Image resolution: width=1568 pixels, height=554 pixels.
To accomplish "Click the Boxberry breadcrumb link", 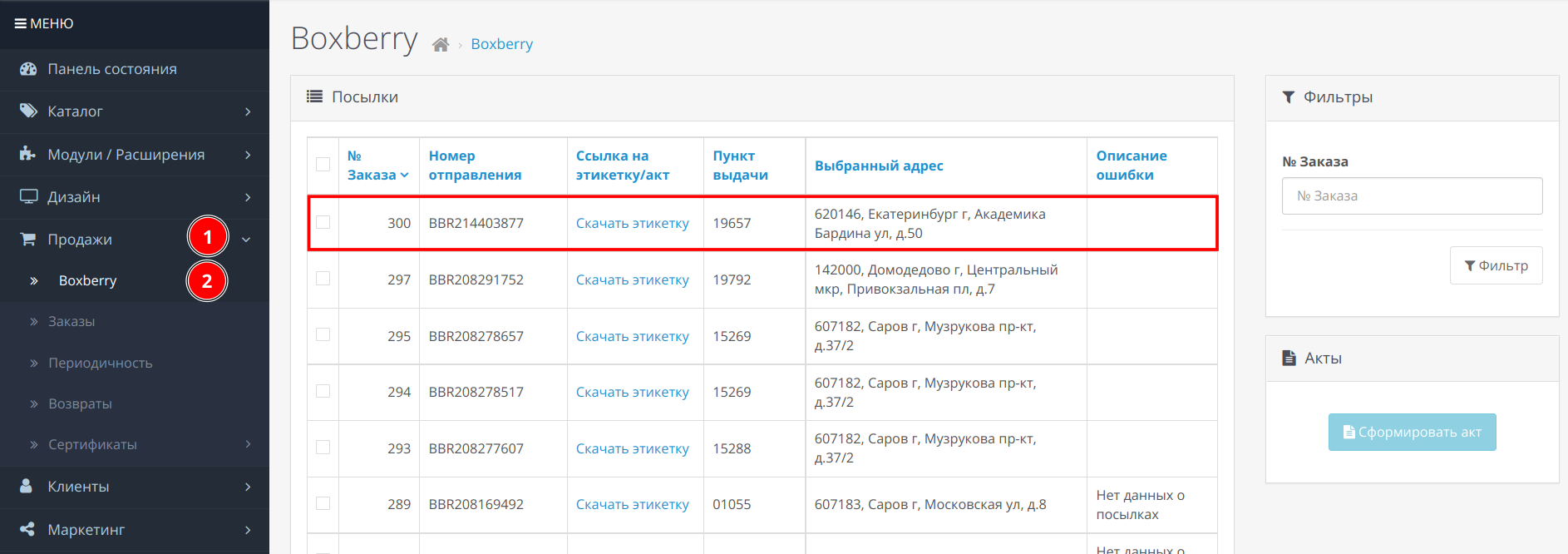I will coord(501,44).
